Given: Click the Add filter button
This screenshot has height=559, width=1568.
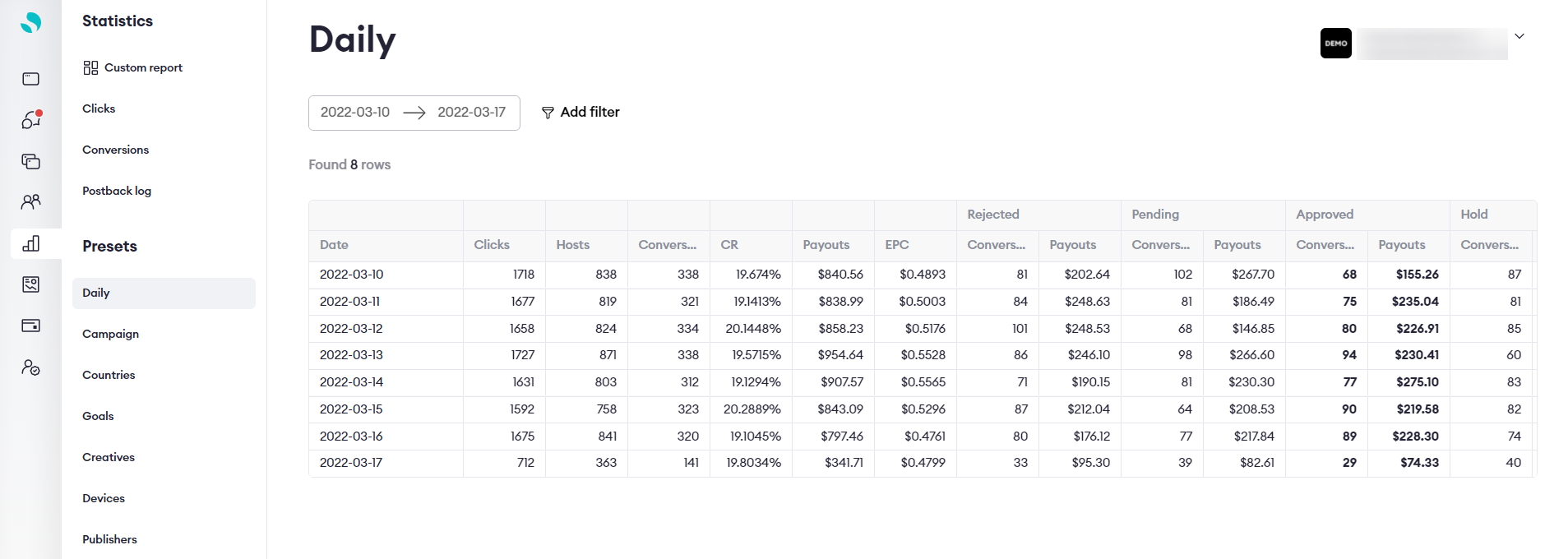Looking at the screenshot, I should (580, 113).
